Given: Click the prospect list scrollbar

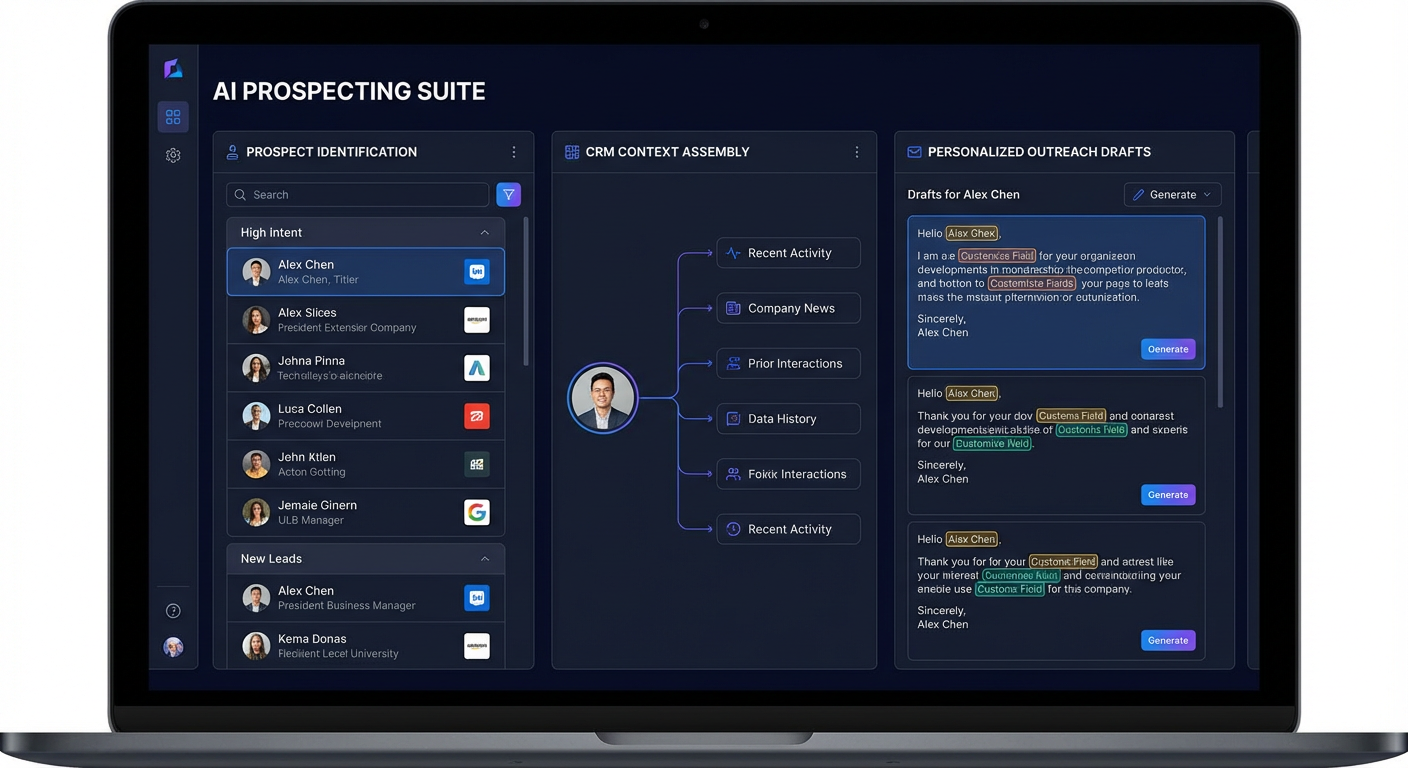Looking at the screenshot, I should (x=526, y=290).
